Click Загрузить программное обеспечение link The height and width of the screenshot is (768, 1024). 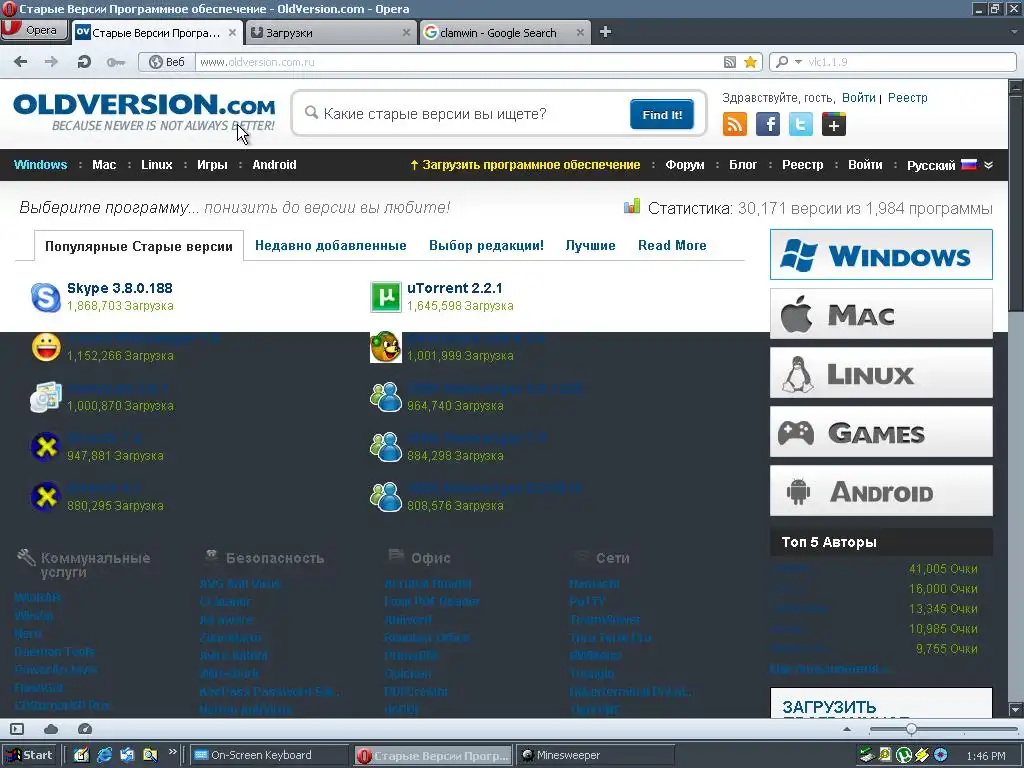(x=531, y=165)
